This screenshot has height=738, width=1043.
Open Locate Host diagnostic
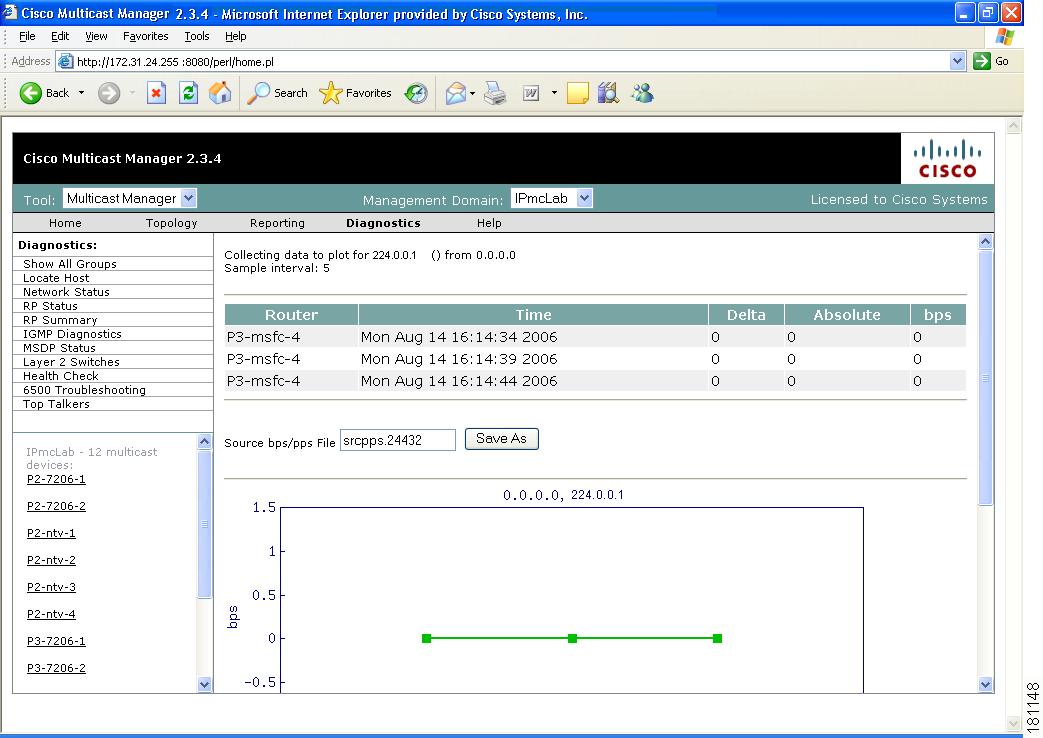[x=56, y=278]
